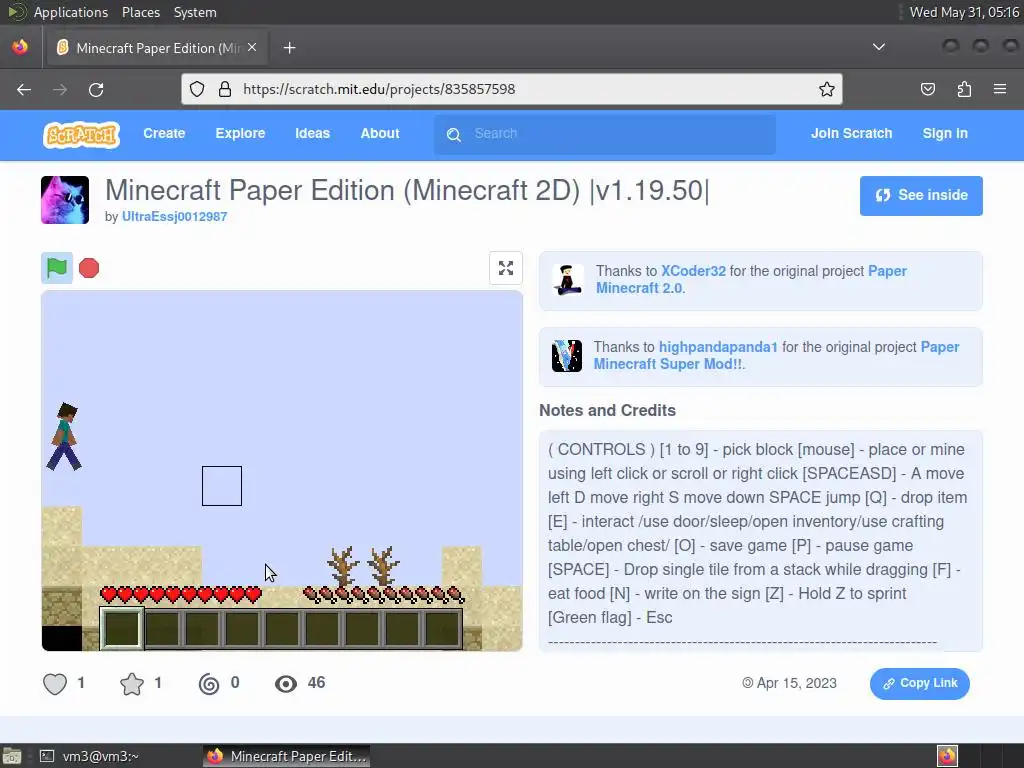The image size is (1024, 768).
Task: Click the padlock site info icon
Action: click(x=225, y=89)
